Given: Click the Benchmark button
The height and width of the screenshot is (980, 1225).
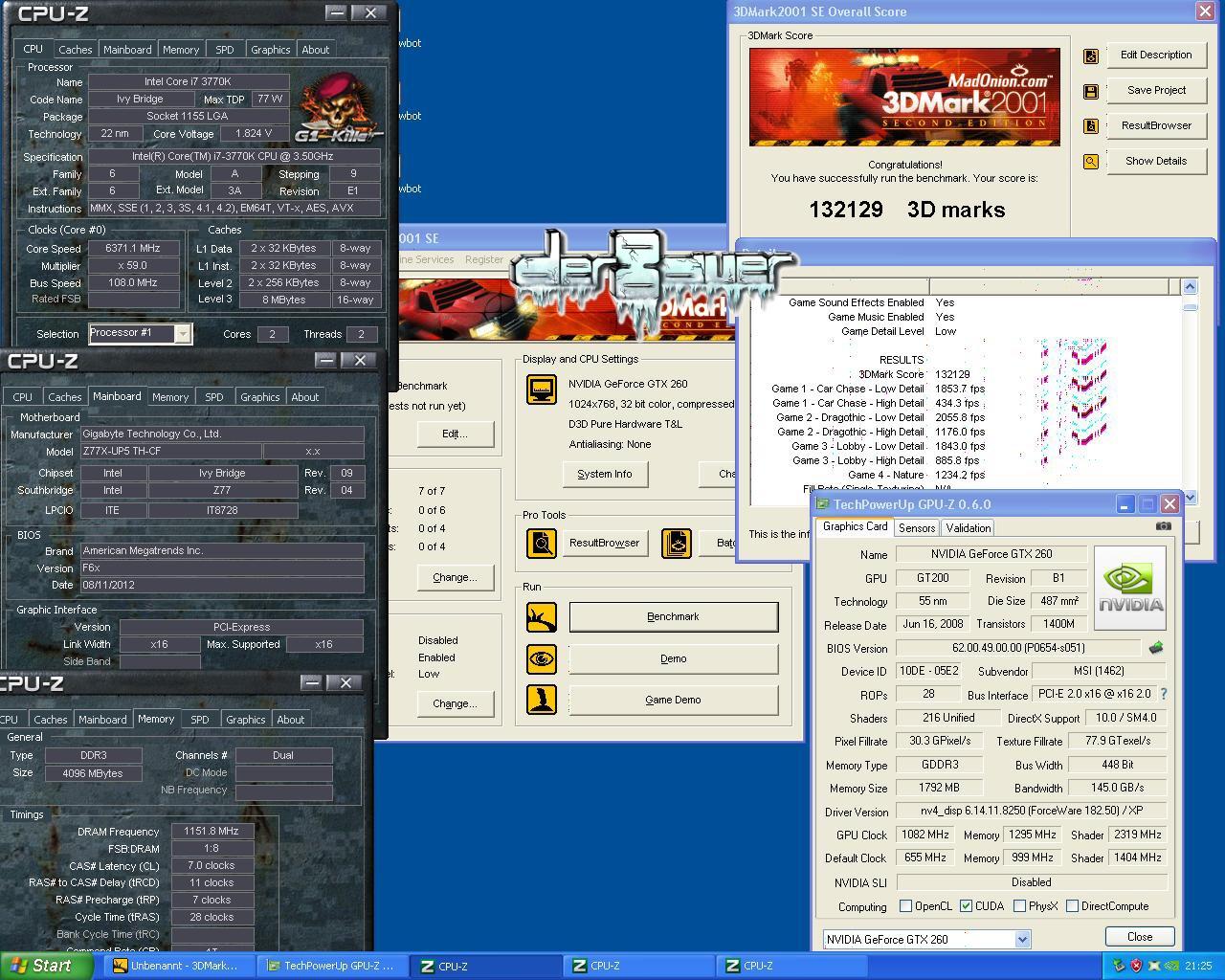Looking at the screenshot, I should (x=673, y=617).
